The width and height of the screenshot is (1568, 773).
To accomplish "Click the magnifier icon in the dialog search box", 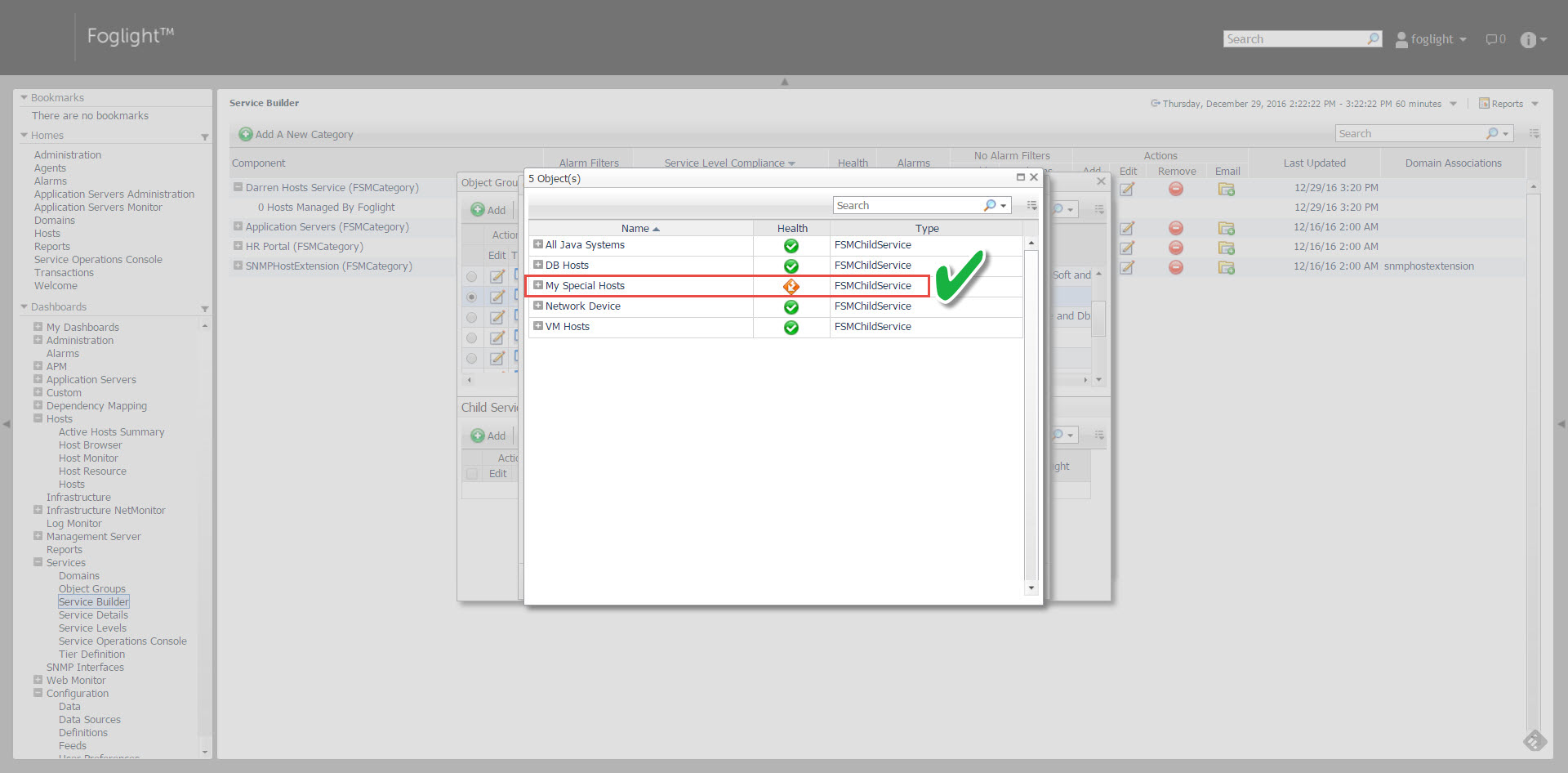I will (x=990, y=206).
